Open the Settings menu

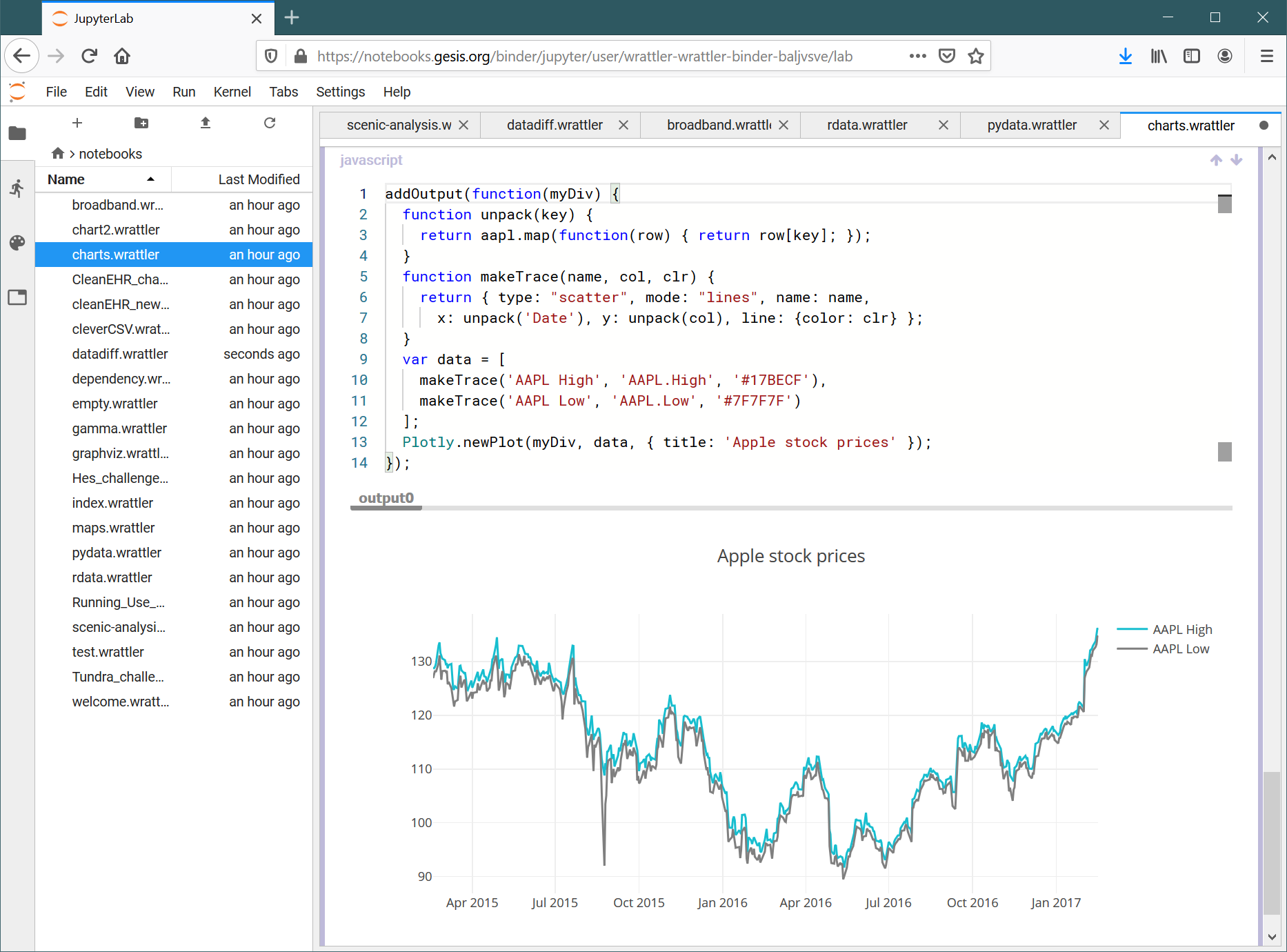(x=341, y=92)
